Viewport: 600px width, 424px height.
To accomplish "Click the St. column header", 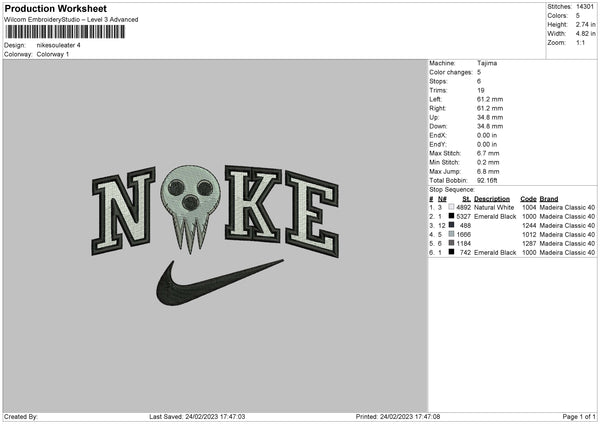I will [466, 199].
